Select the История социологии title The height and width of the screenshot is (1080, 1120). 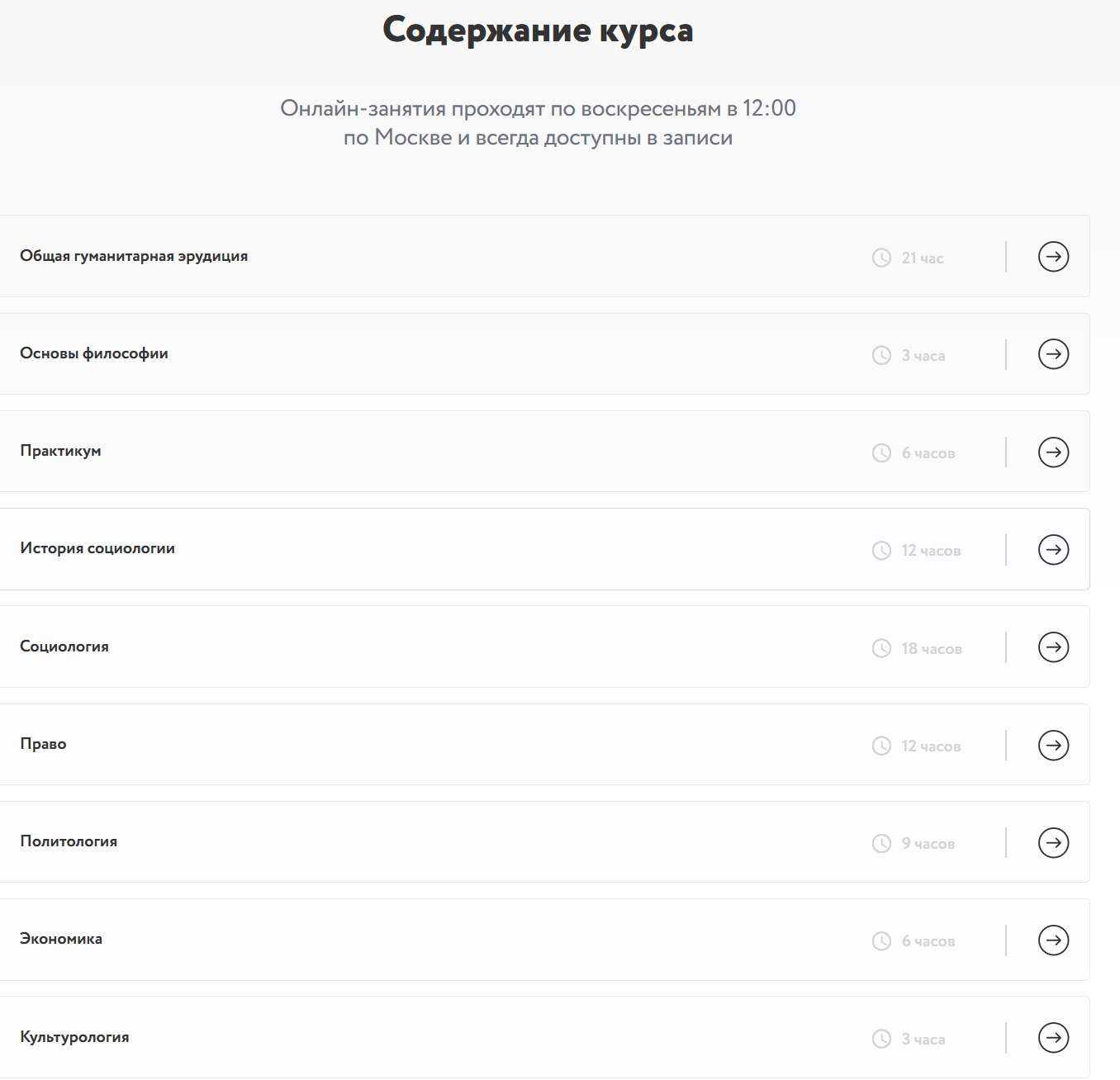97,548
